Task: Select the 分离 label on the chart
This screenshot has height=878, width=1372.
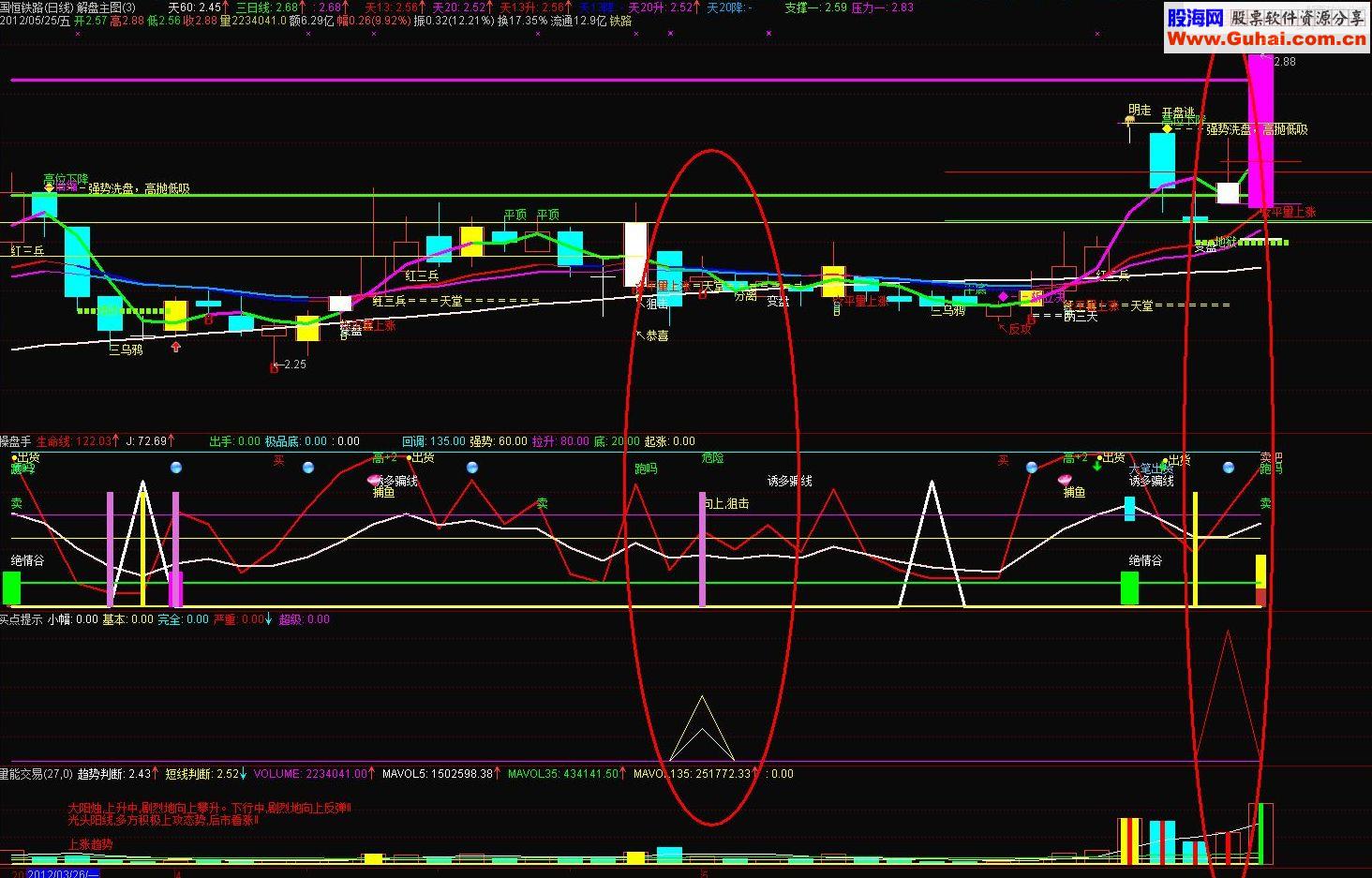Action: point(745,295)
